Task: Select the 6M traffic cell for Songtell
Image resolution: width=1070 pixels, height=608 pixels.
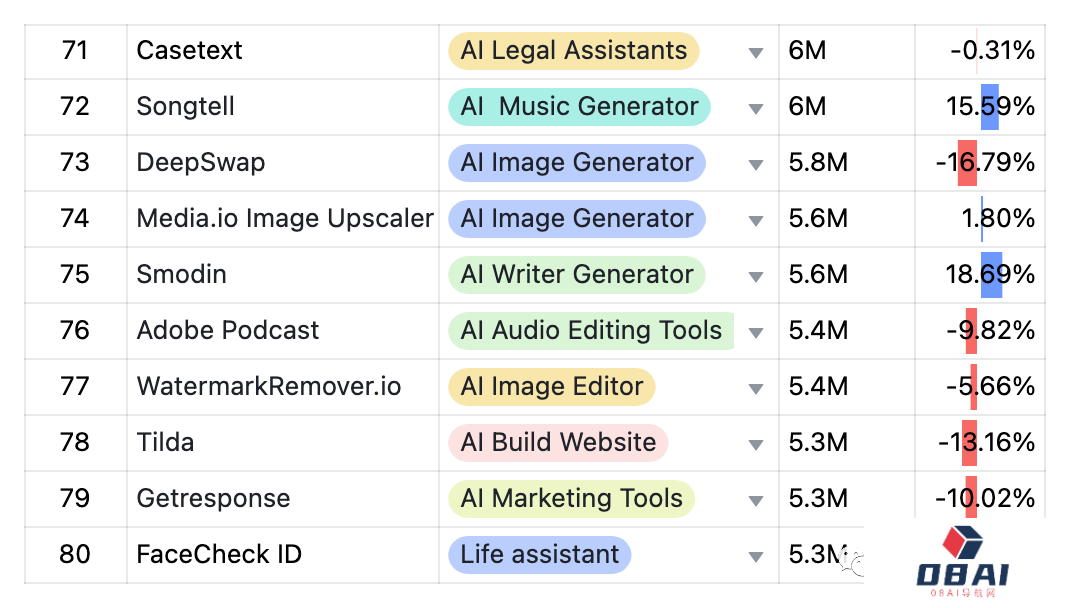Action: coord(847,107)
